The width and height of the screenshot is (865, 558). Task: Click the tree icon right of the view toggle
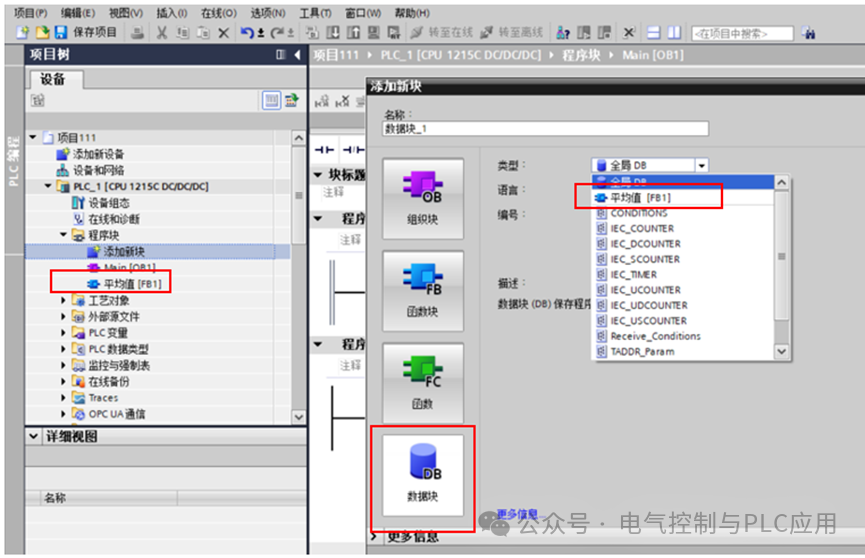[292, 100]
